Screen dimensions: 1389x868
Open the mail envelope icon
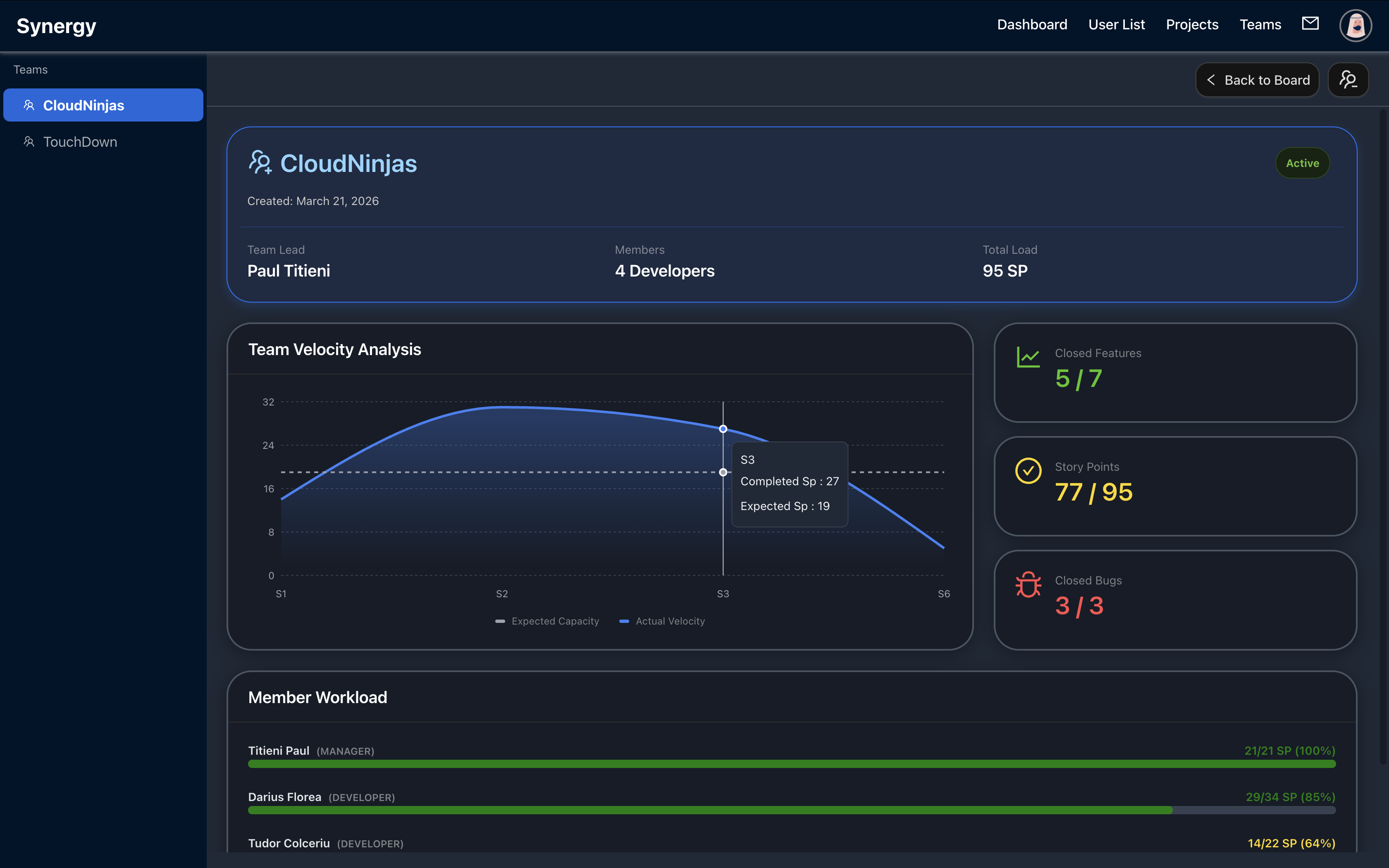pos(1310,24)
